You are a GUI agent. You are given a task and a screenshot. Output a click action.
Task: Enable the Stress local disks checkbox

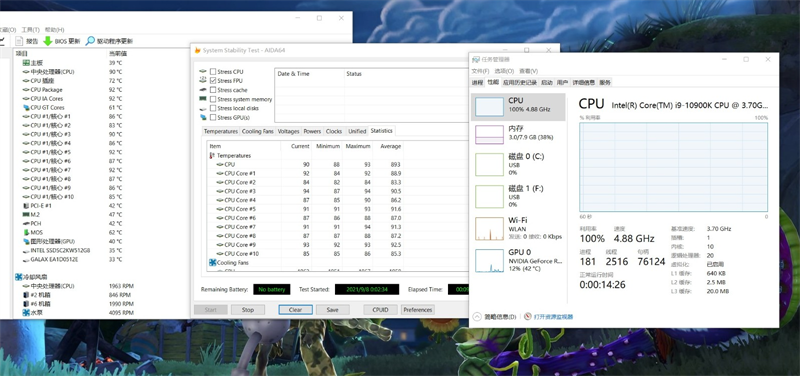(x=213, y=108)
